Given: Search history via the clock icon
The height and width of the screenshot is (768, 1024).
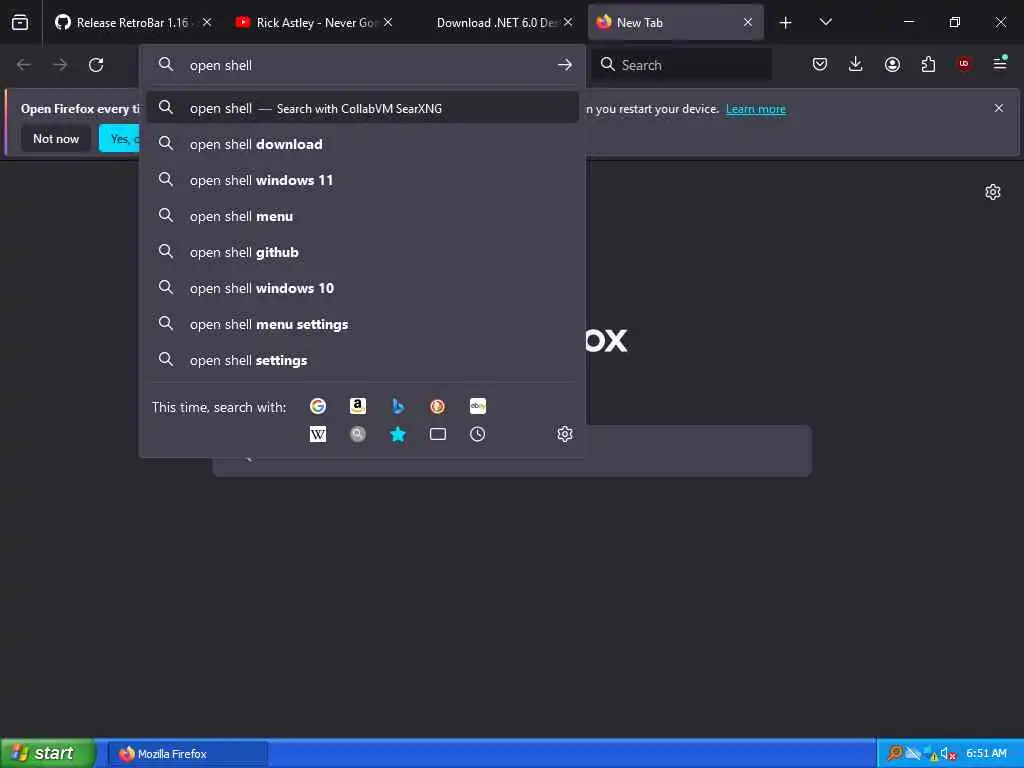Looking at the screenshot, I should click(x=477, y=434).
